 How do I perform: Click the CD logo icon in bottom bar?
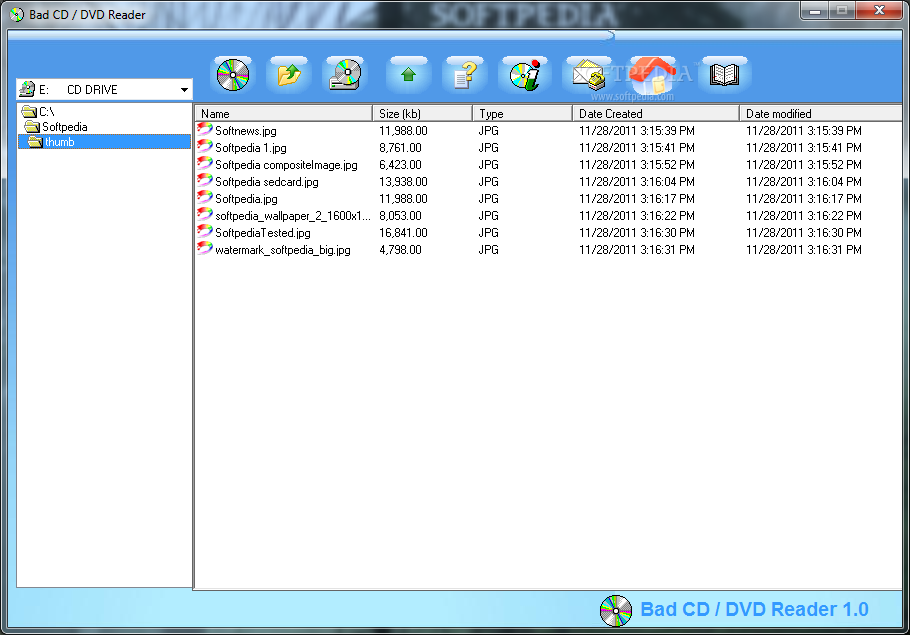[616, 611]
